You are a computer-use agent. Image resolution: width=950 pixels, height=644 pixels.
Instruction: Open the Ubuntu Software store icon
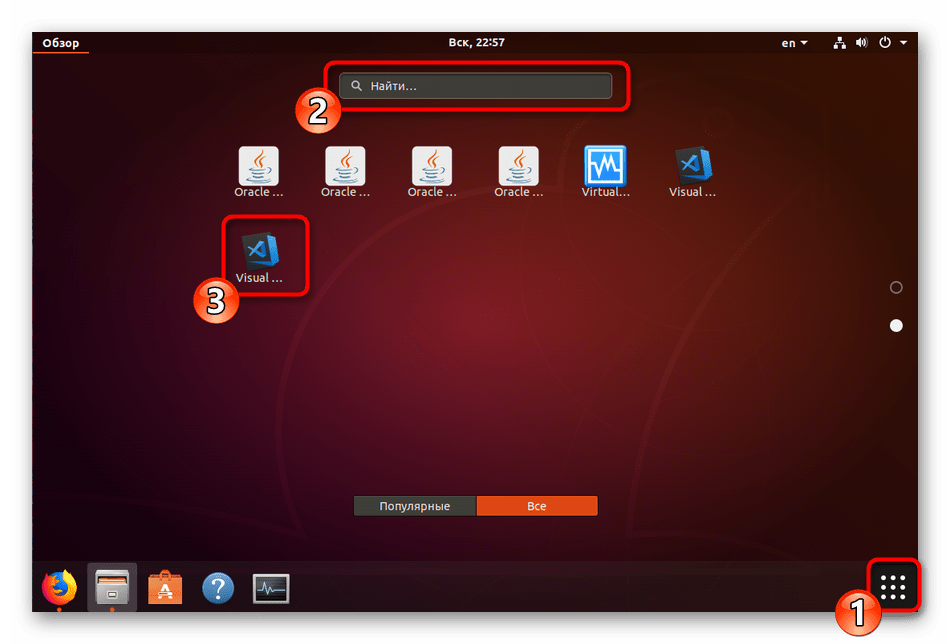click(x=165, y=587)
